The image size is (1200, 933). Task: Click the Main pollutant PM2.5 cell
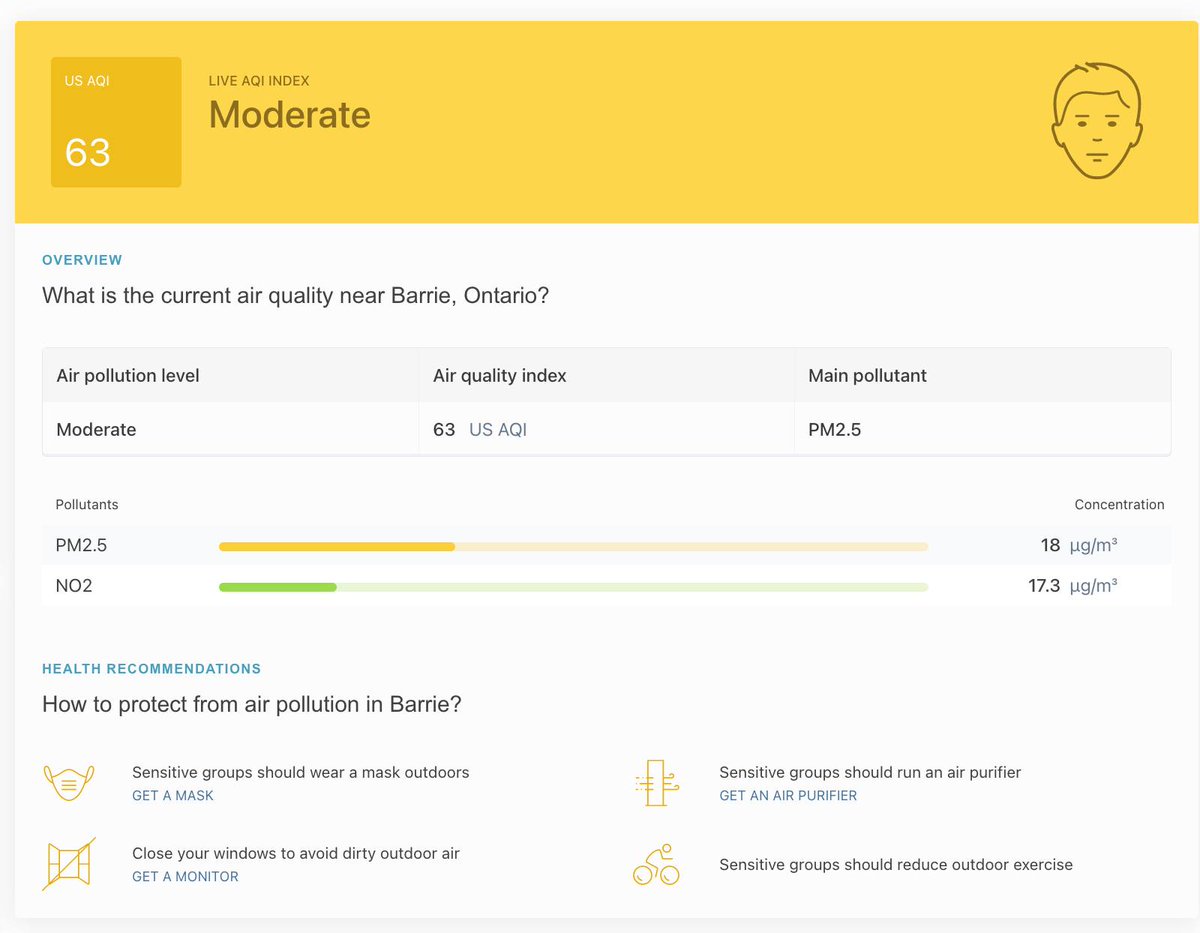tap(836, 429)
